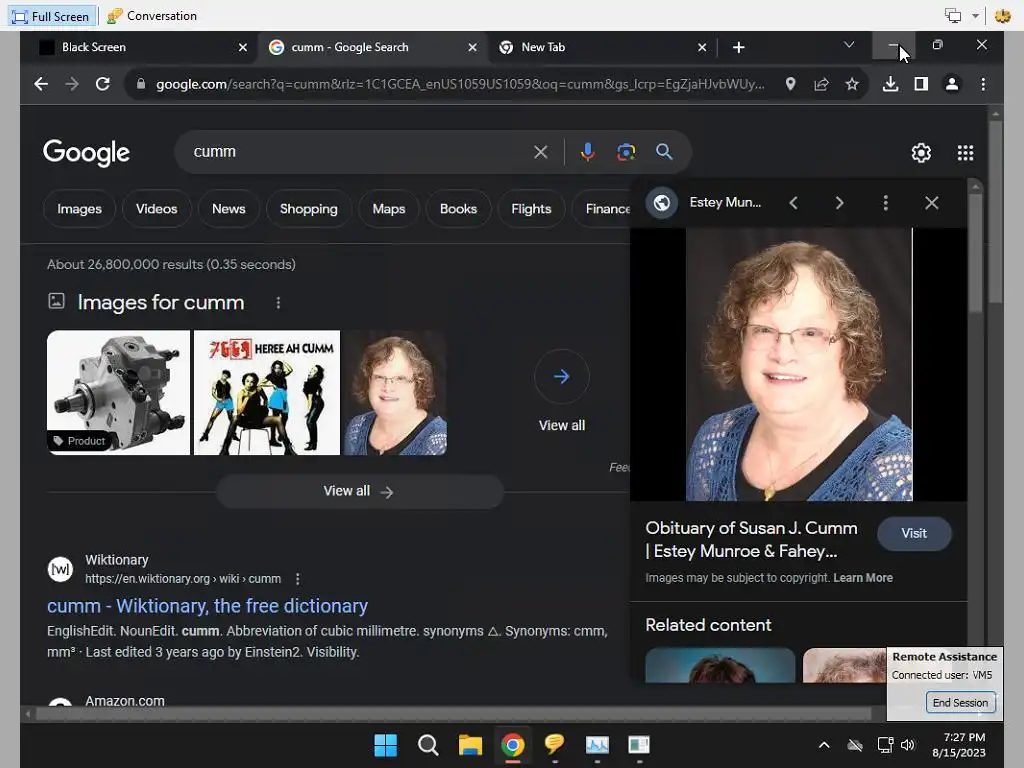The width and height of the screenshot is (1024, 768).
Task: View site information lock icon
Action: [x=140, y=84]
